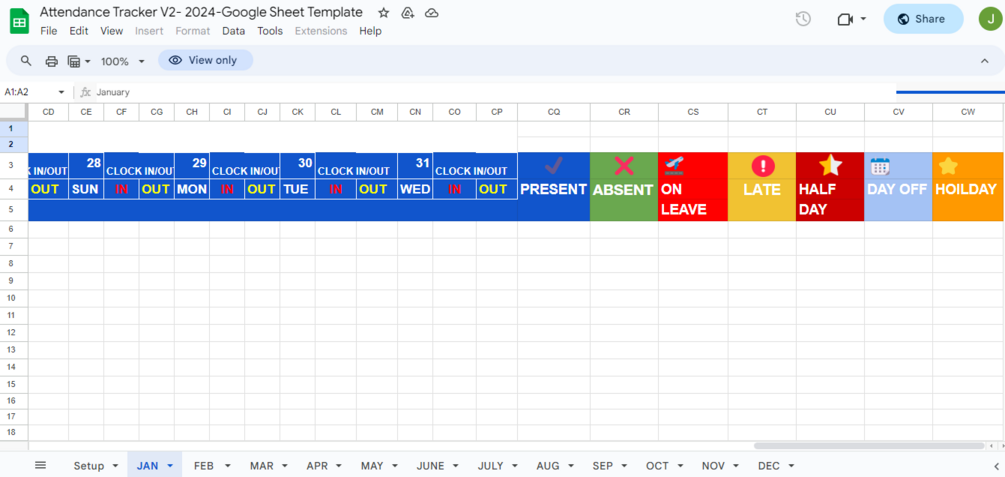
Task: Open the video call options
Action: (x=851, y=19)
